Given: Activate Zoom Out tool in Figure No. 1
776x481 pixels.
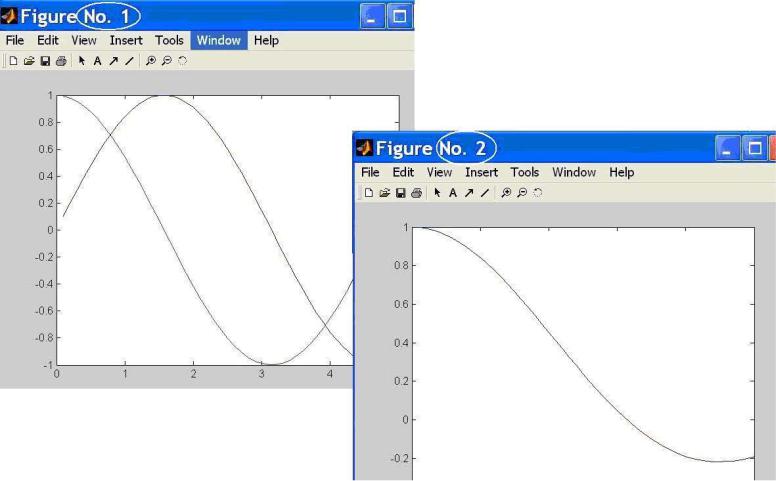Looking at the screenshot, I should point(167,61).
